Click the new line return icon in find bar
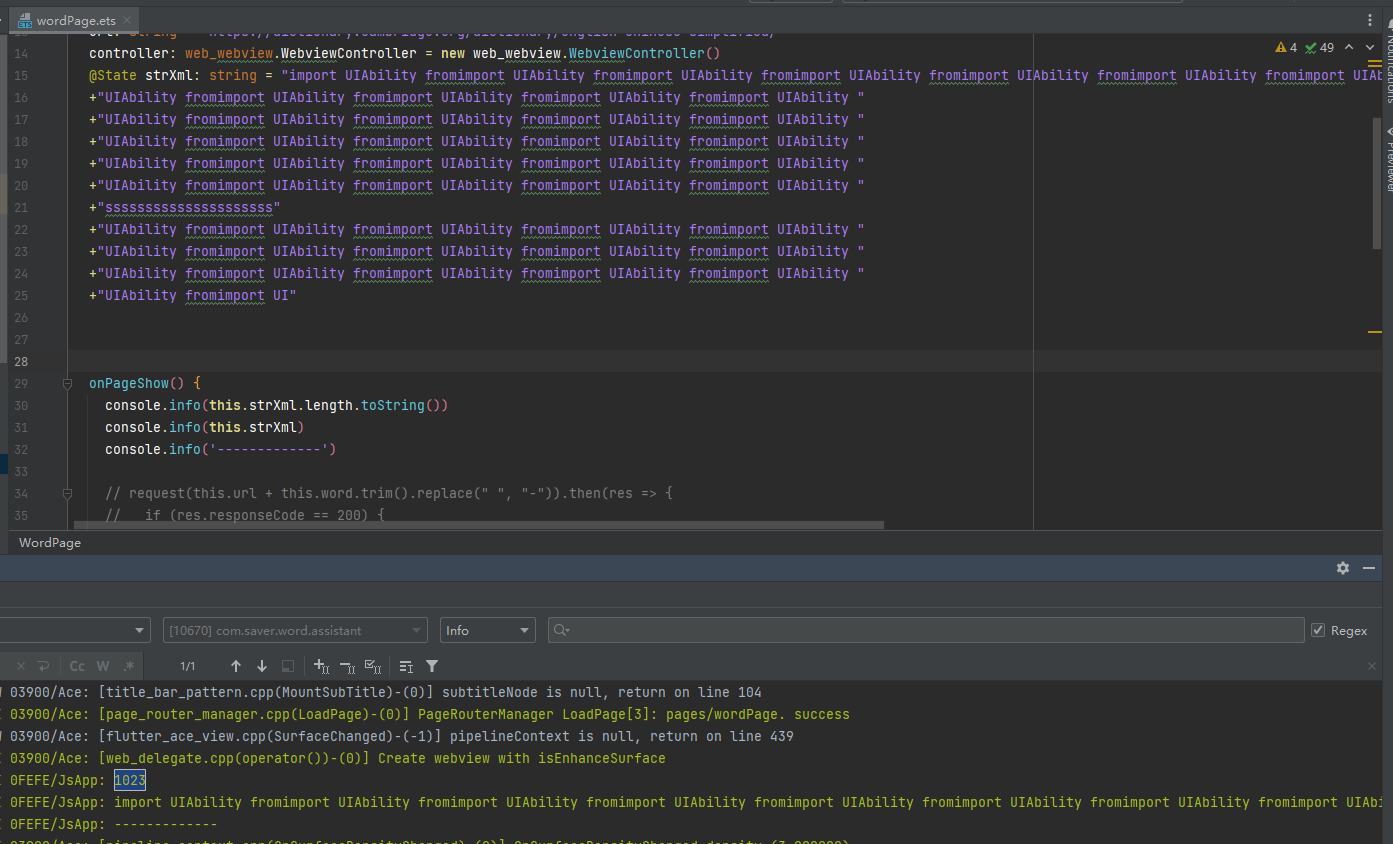The height and width of the screenshot is (844, 1393). pos(43,666)
